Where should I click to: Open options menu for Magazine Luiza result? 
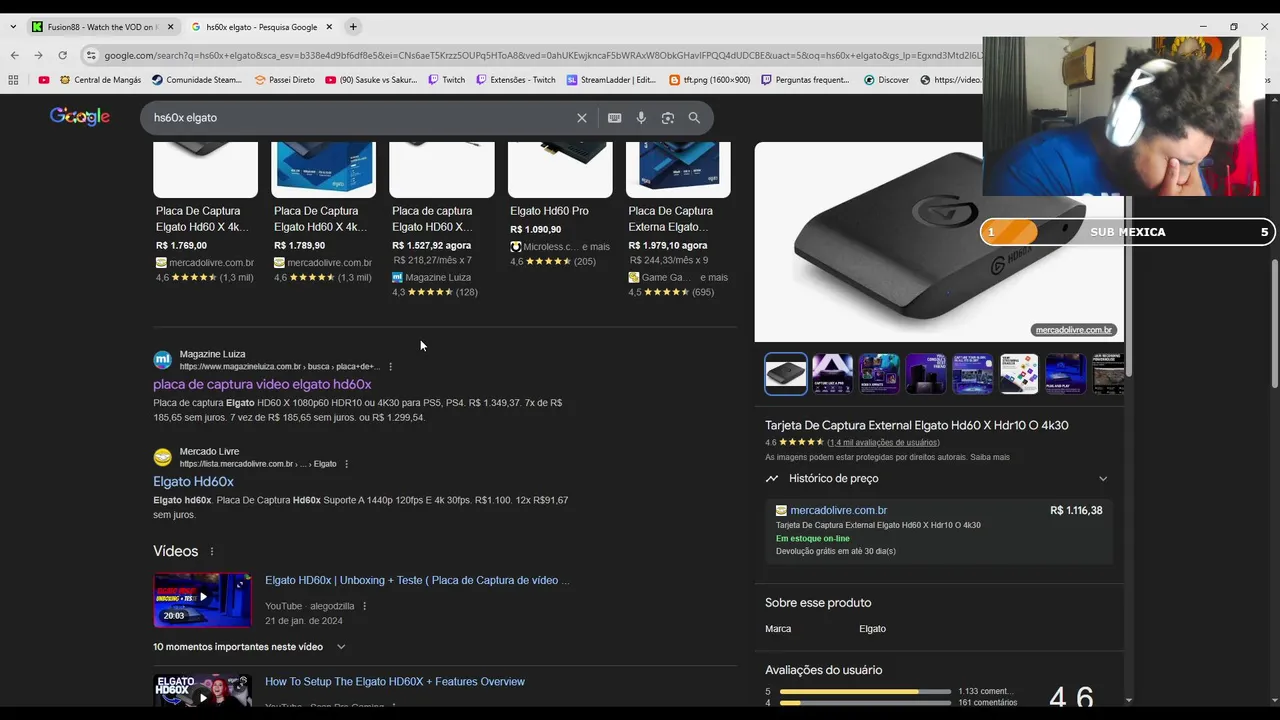pyautogui.click(x=390, y=367)
